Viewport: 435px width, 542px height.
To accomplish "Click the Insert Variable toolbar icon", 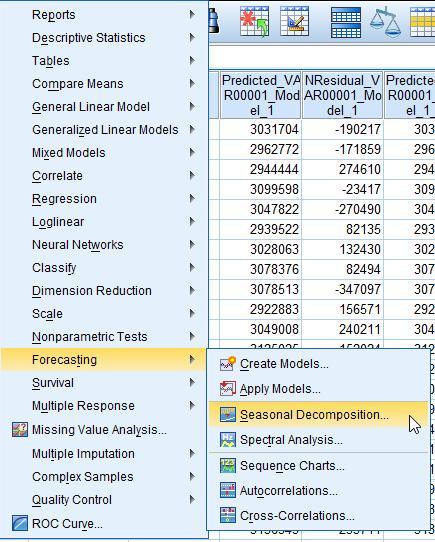I will 295,21.
